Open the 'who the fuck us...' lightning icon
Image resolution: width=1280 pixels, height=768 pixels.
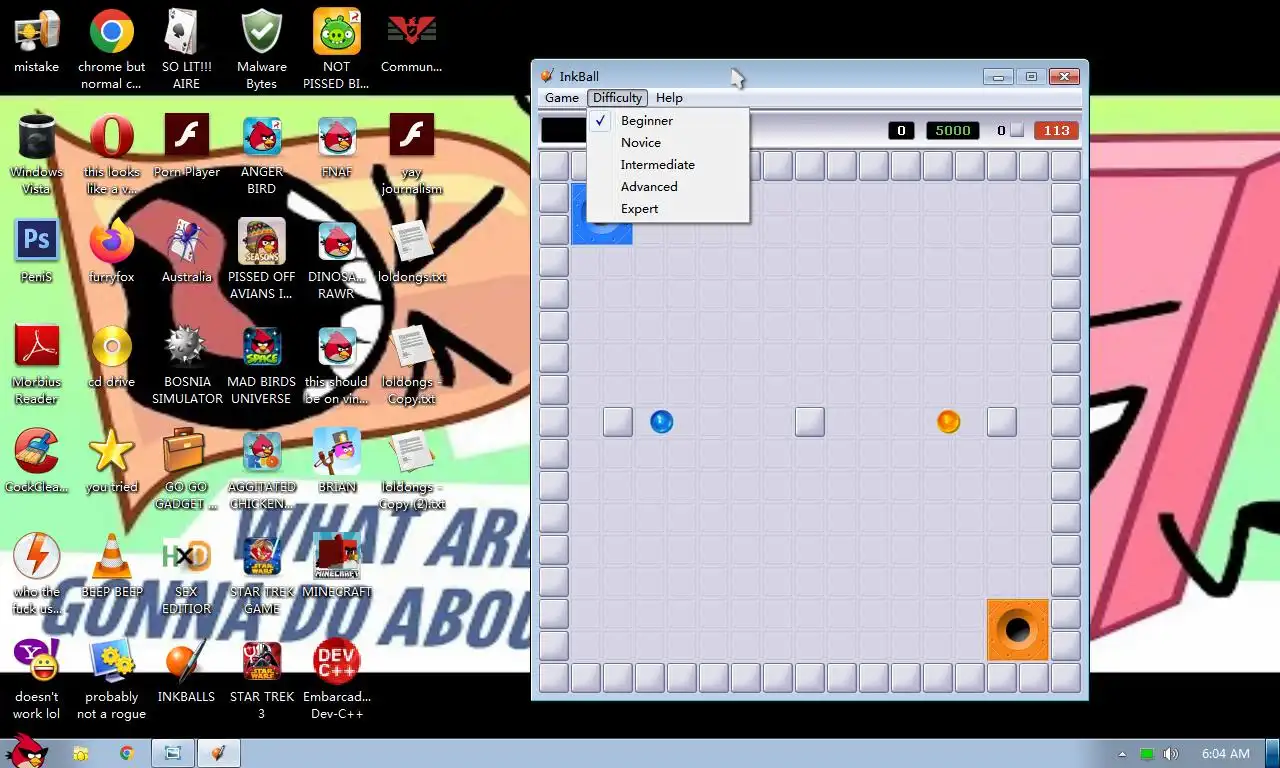[x=37, y=573]
